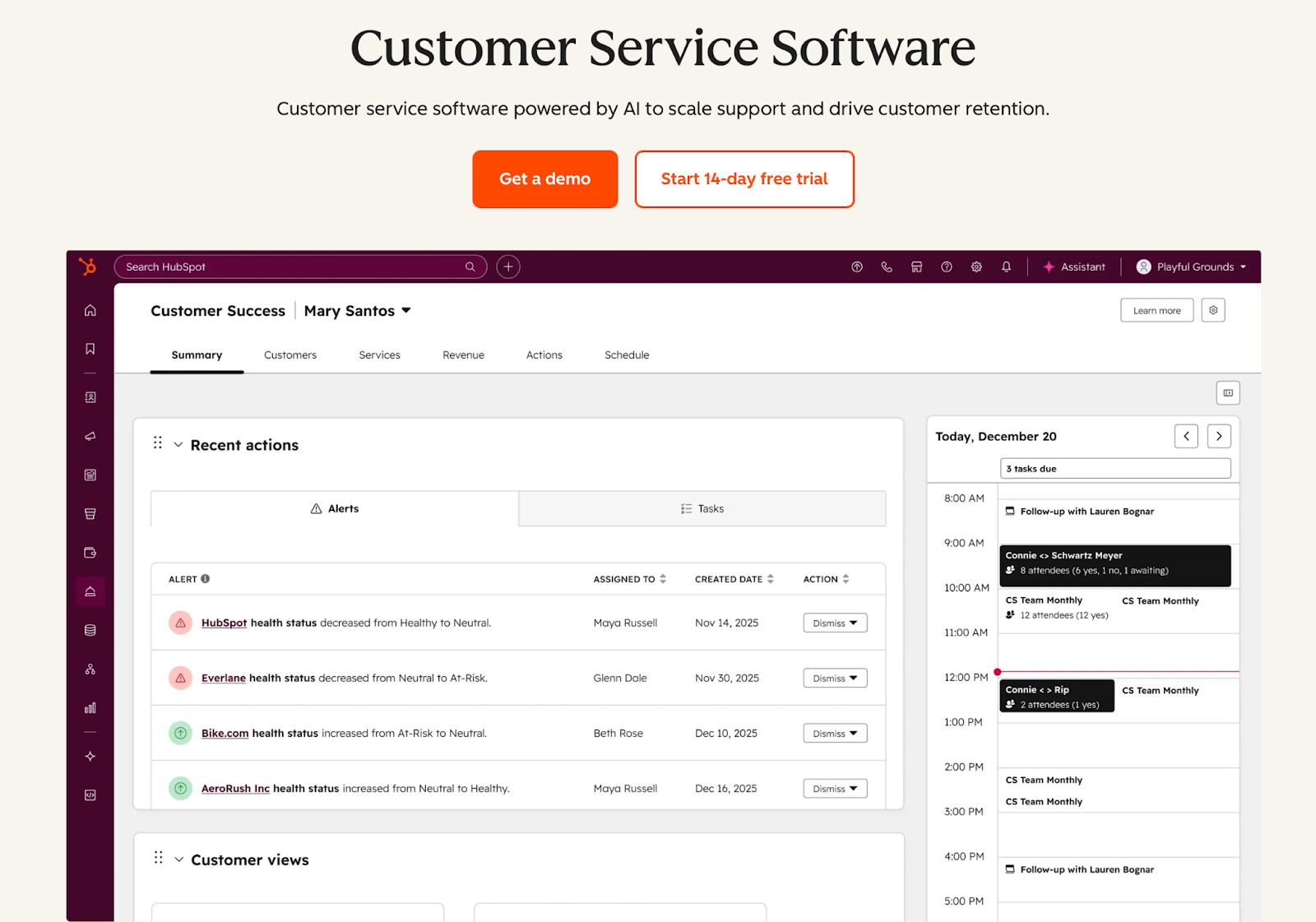Click the magnifier icon in the search bar
Viewport: 1316px width, 922px height.
pyautogui.click(x=470, y=266)
